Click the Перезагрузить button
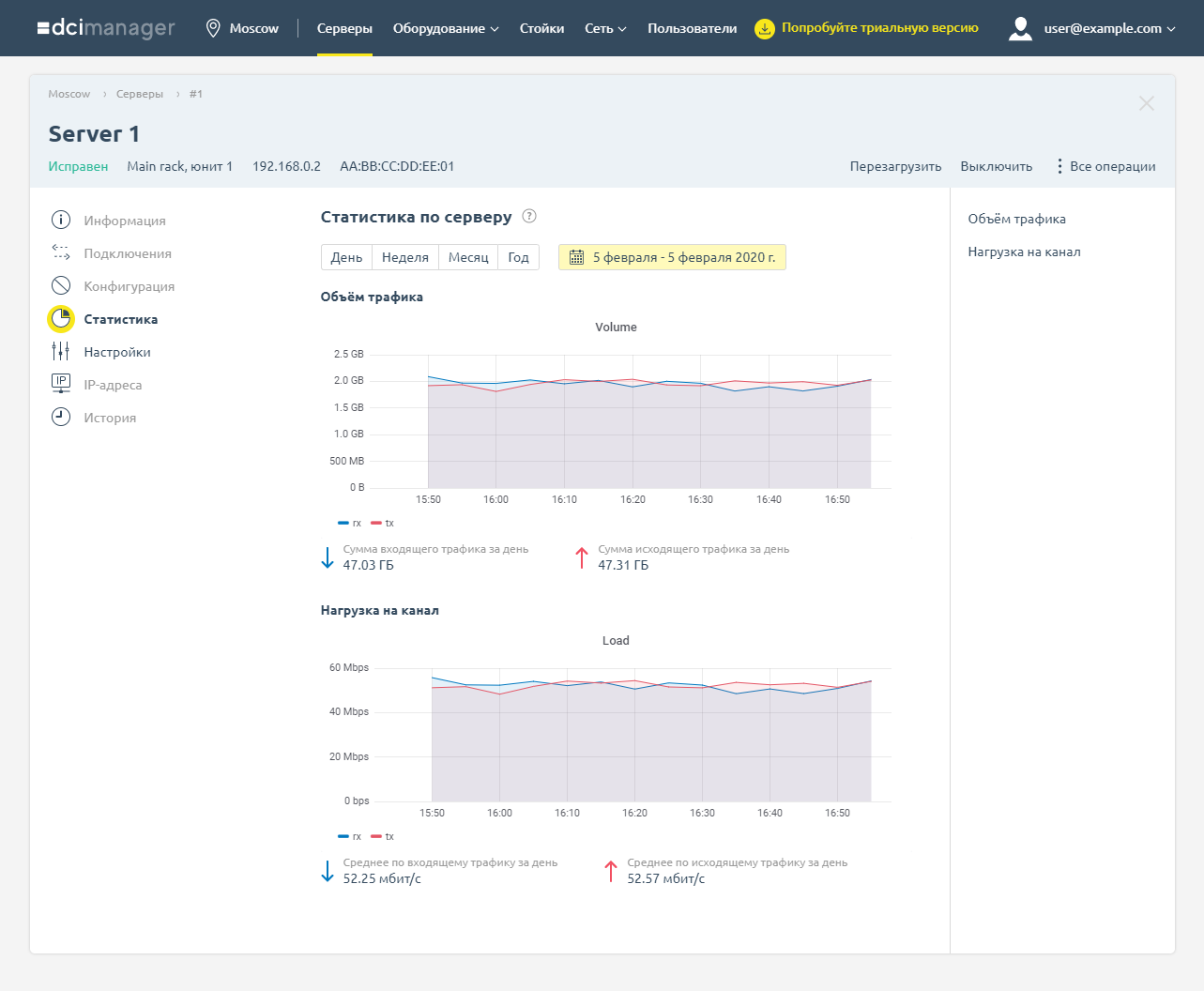The width and height of the screenshot is (1204, 991). click(x=895, y=165)
